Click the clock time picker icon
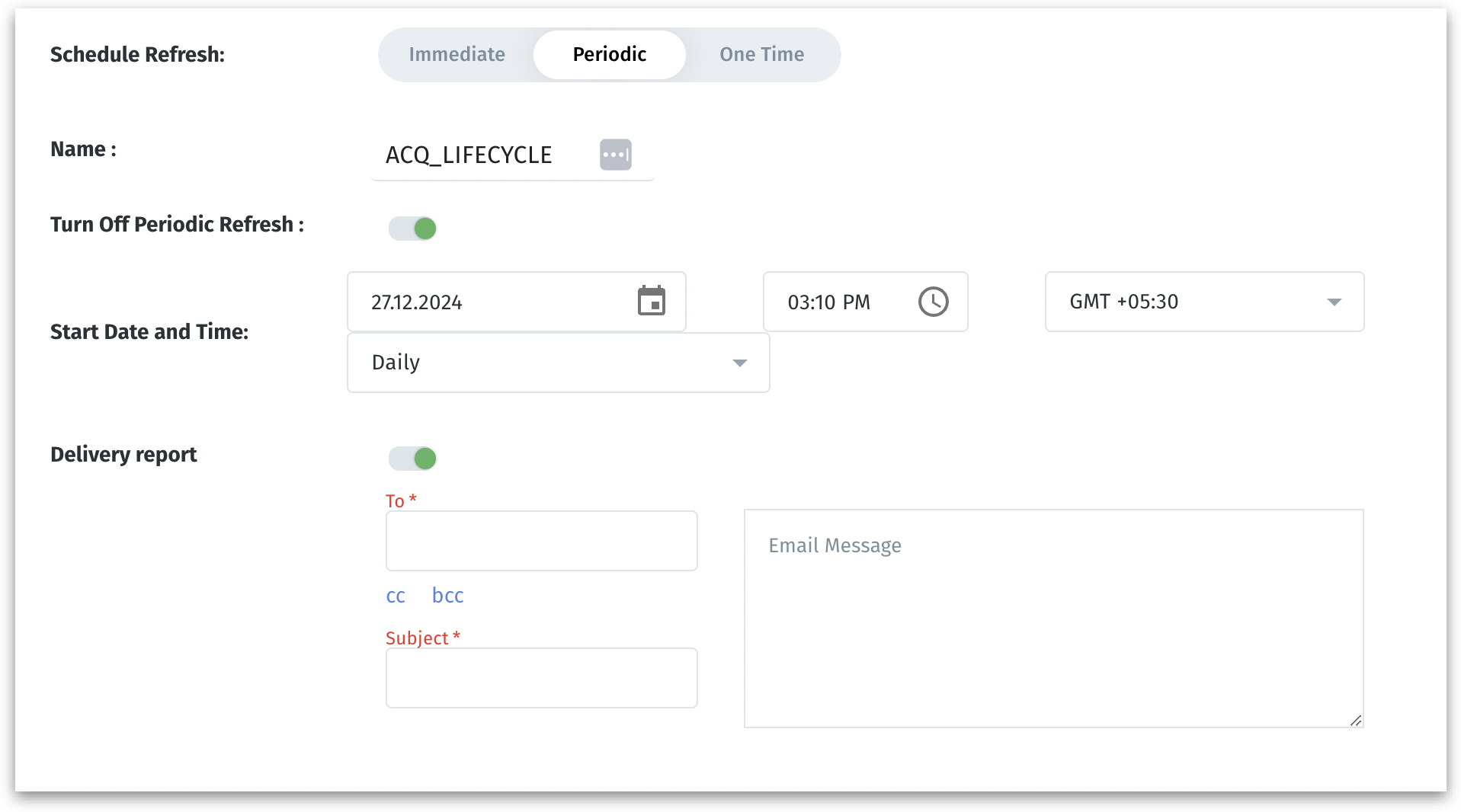The height and width of the screenshot is (812, 1461). coord(933,302)
